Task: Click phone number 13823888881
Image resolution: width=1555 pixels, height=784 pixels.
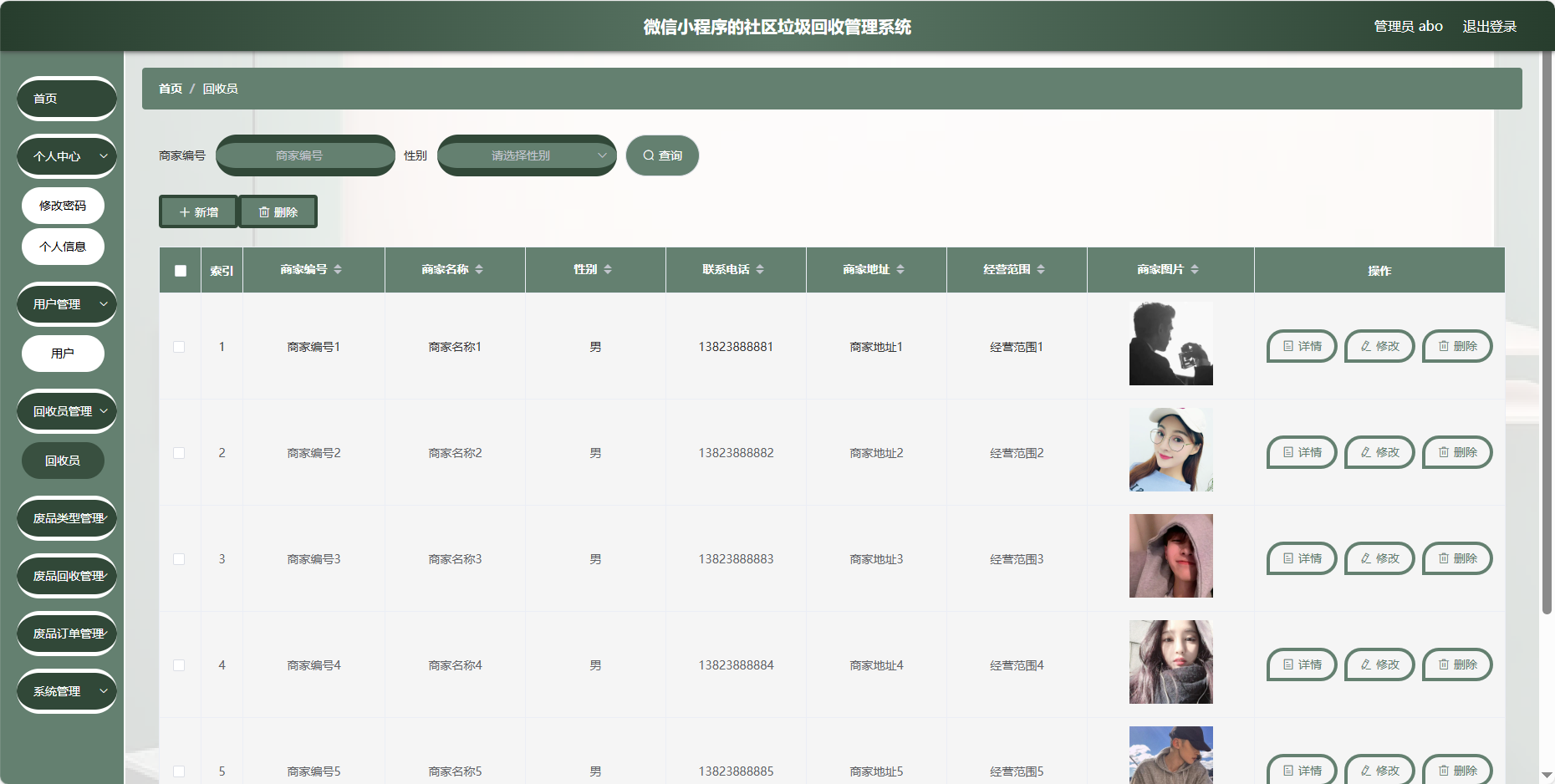Action: (x=736, y=347)
